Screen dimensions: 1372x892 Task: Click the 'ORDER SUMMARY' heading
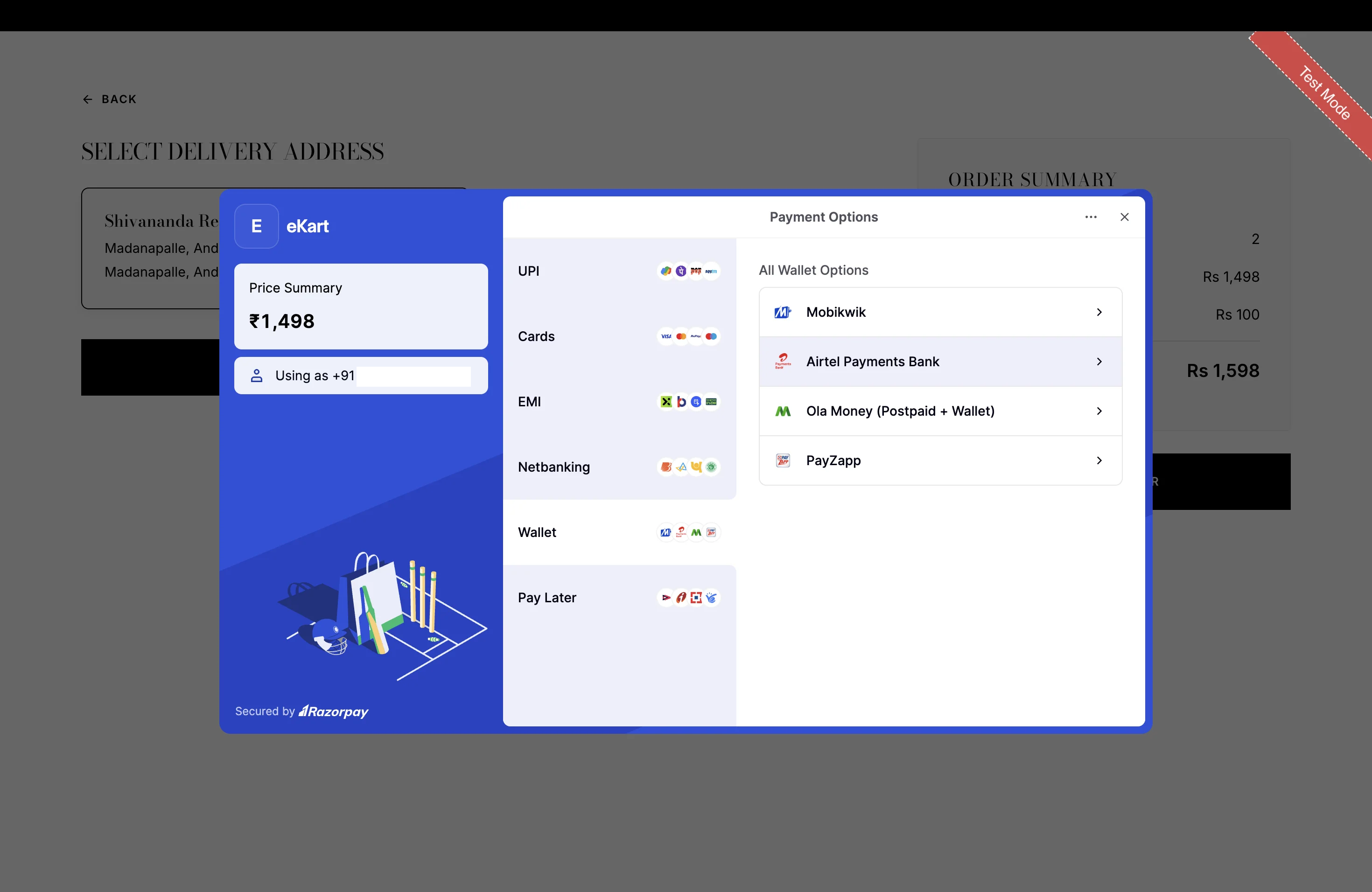(1032, 180)
